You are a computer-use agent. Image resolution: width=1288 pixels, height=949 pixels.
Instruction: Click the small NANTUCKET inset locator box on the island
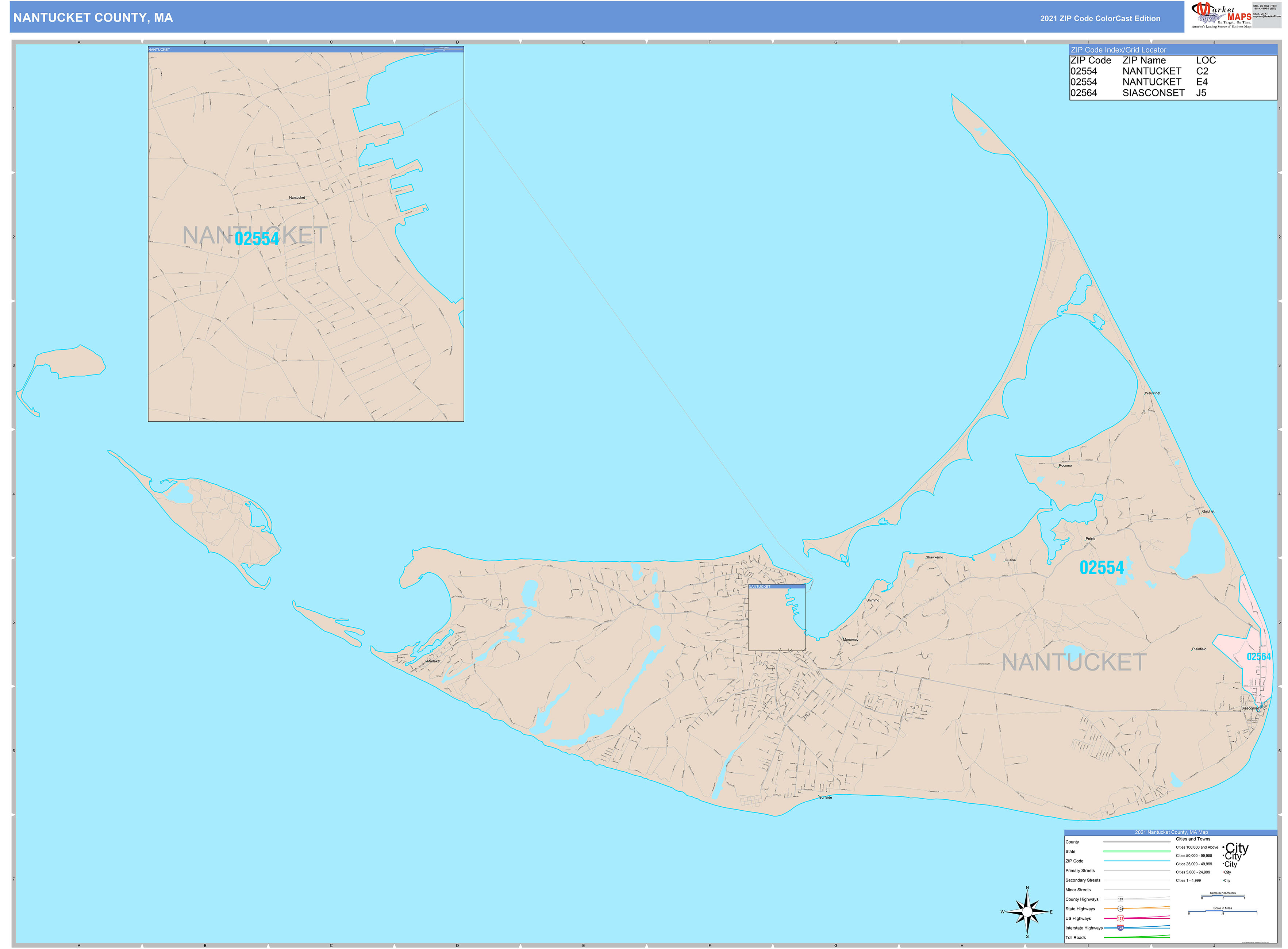[777, 618]
